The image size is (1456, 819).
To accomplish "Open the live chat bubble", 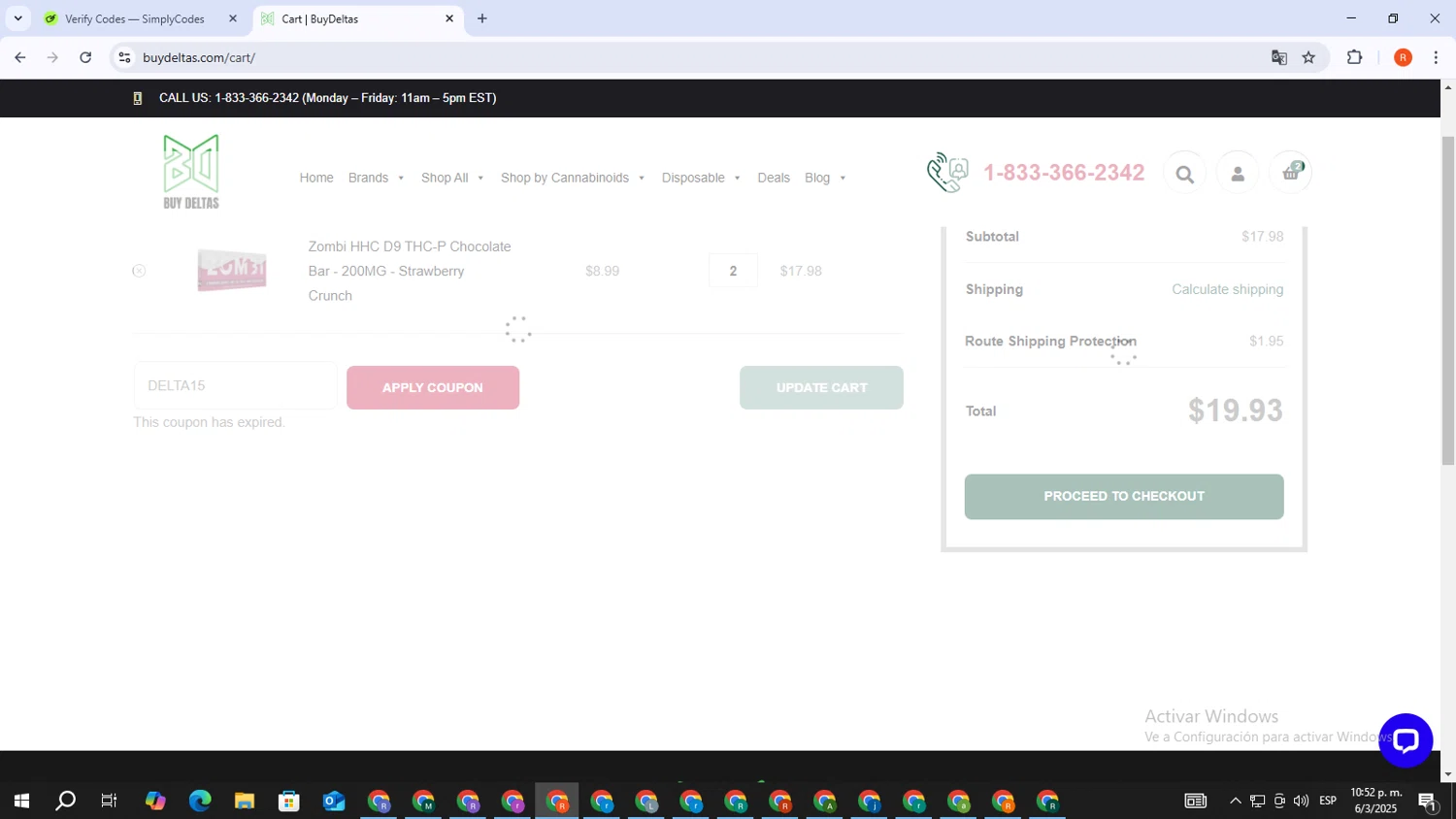I will [1406, 740].
